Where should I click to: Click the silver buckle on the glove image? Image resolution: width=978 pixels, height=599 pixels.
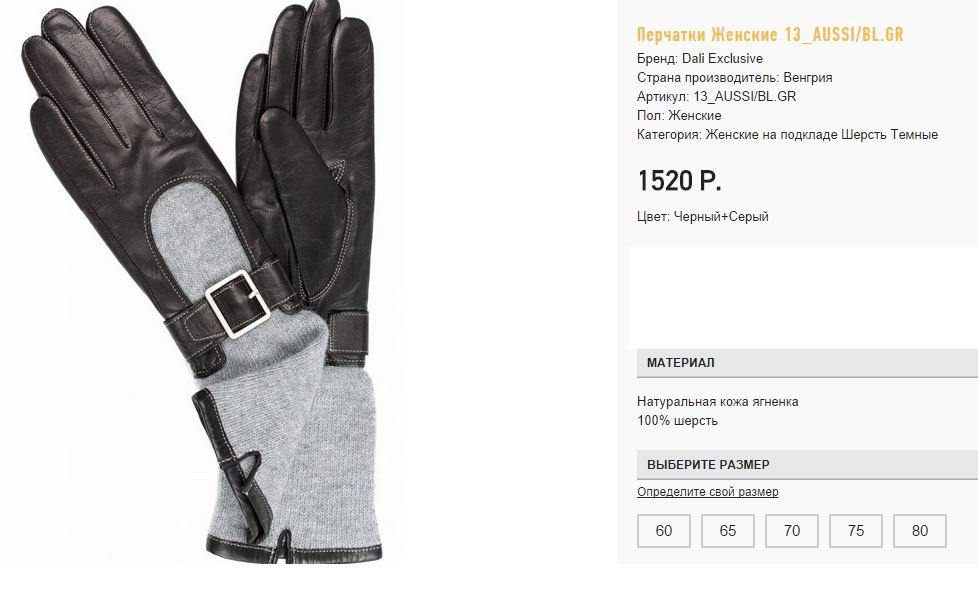coord(238,304)
